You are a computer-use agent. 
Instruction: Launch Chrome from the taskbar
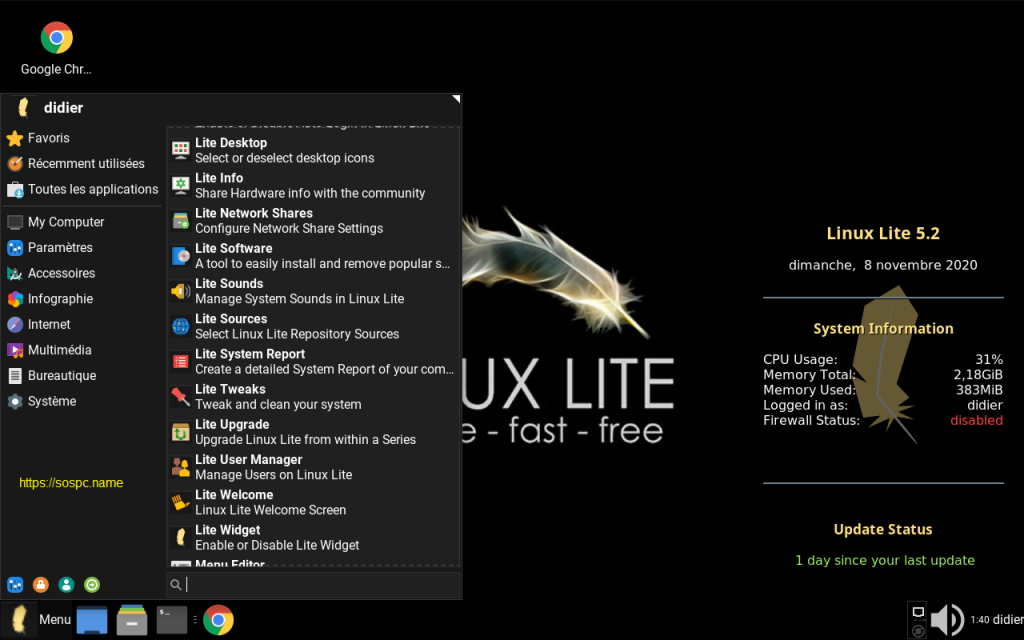(218, 620)
